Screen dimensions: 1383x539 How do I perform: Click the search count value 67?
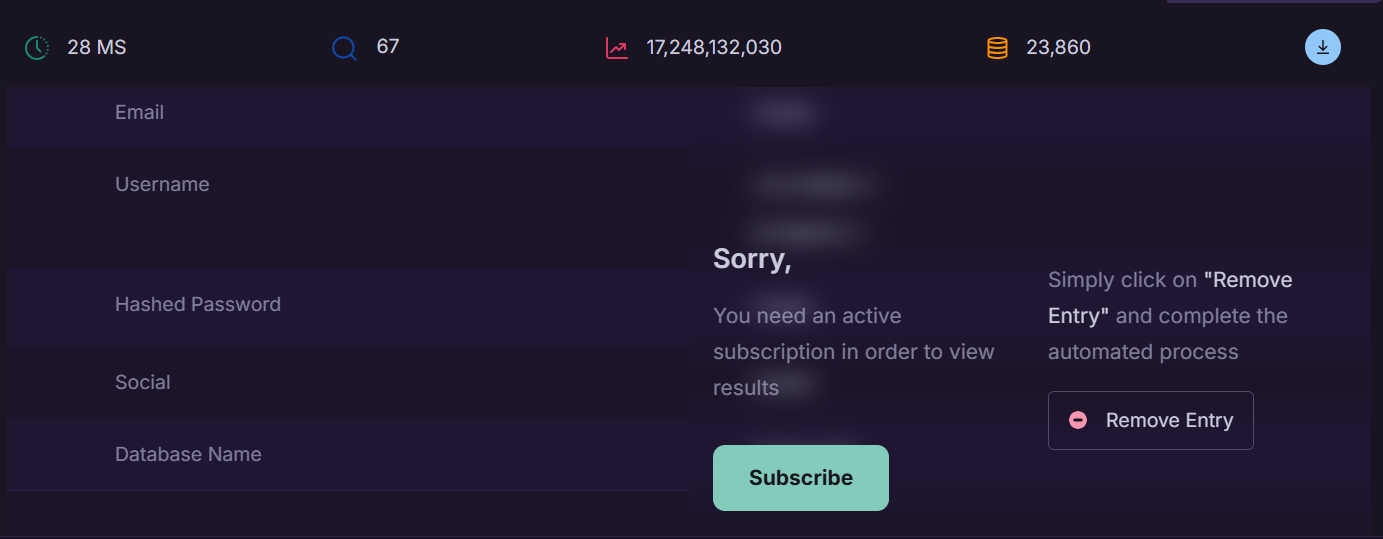[387, 47]
